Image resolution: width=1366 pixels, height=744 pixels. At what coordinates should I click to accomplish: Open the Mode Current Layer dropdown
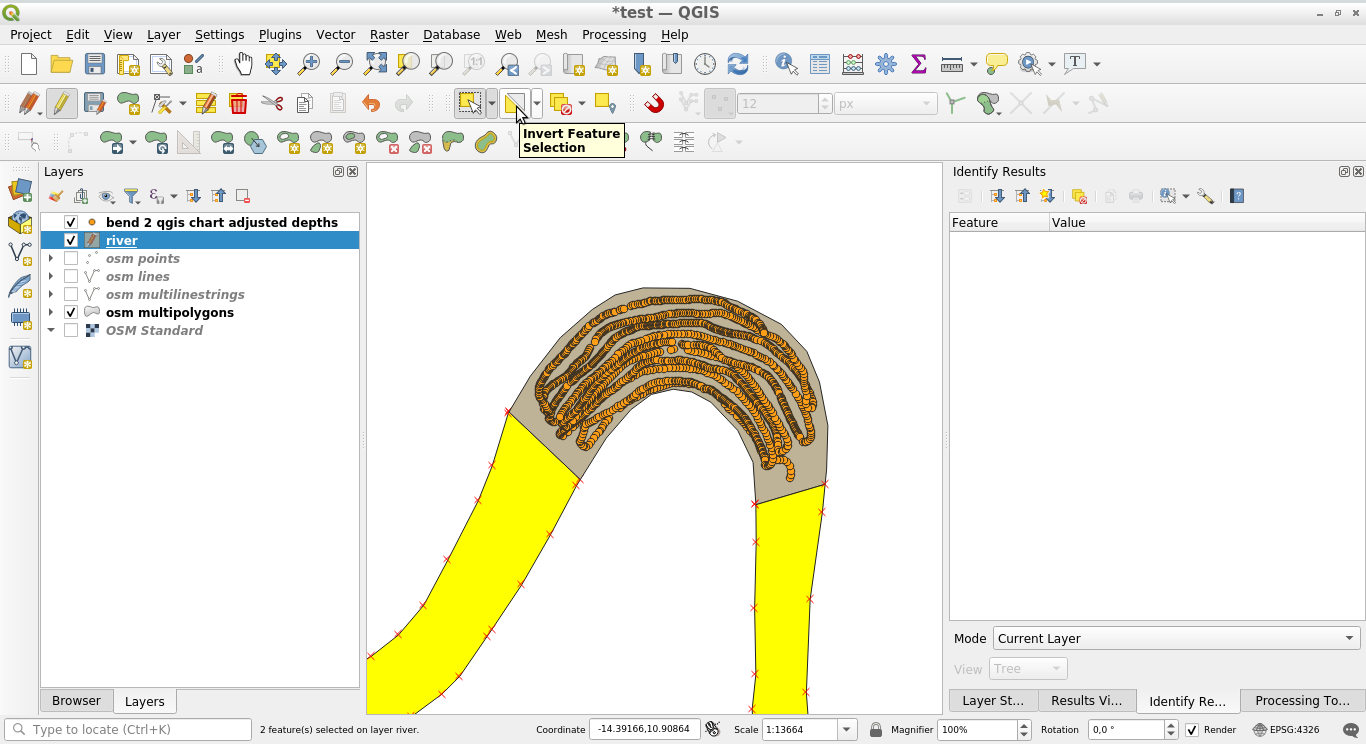(1176, 638)
